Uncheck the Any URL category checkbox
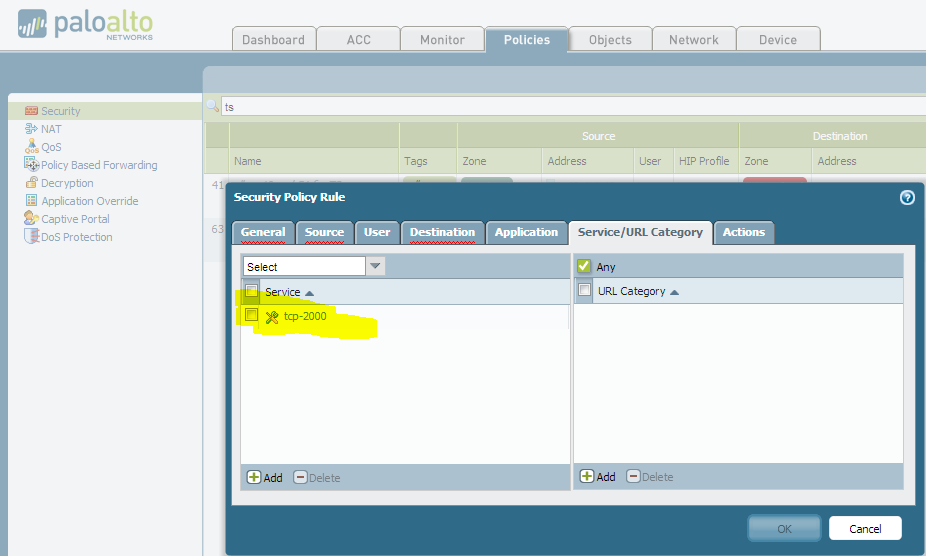926x556 pixels. point(583,266)
